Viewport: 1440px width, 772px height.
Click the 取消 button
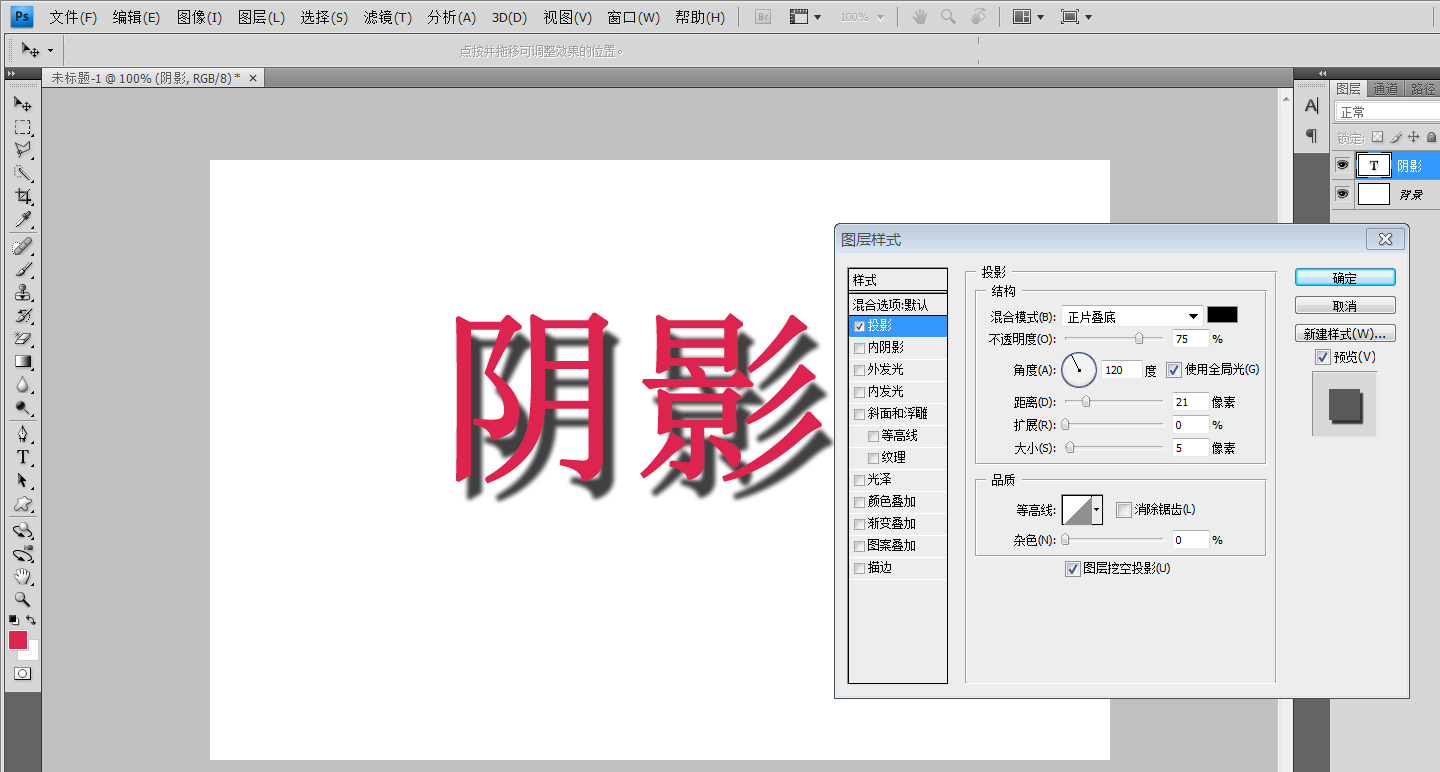point(1345,306)
